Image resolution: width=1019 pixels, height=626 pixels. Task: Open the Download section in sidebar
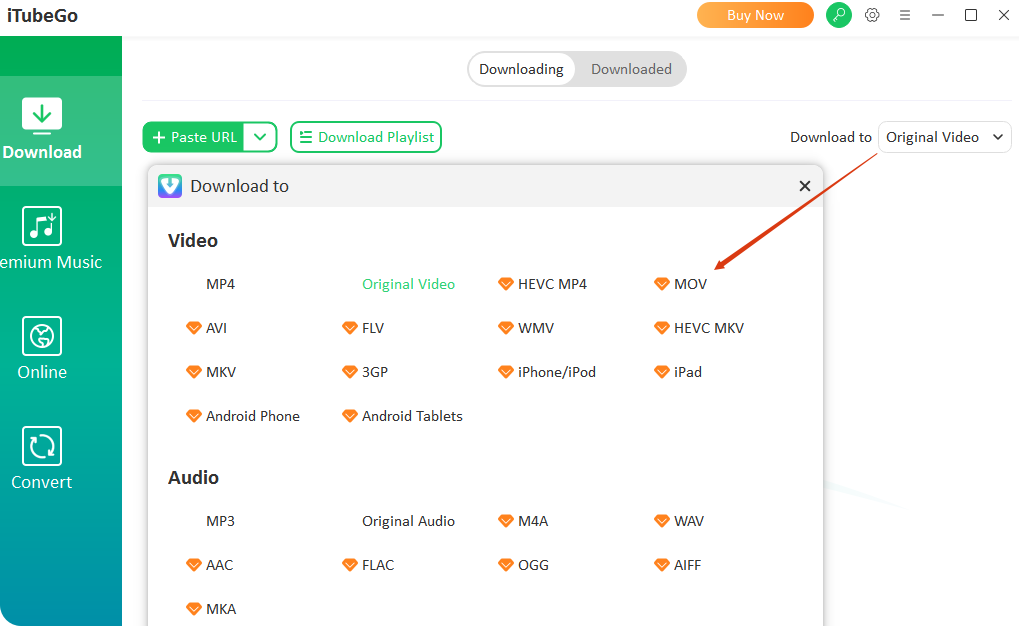42,130
